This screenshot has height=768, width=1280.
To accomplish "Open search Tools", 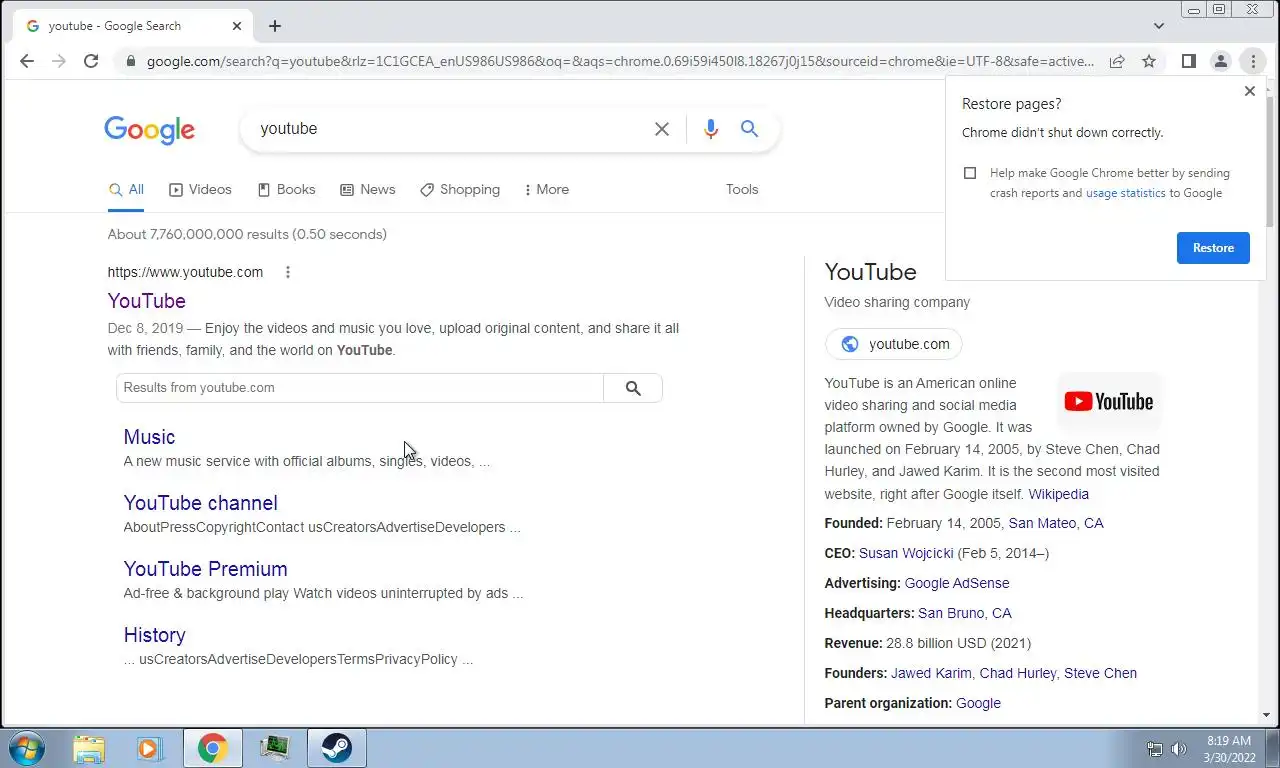I will point(742,189).
